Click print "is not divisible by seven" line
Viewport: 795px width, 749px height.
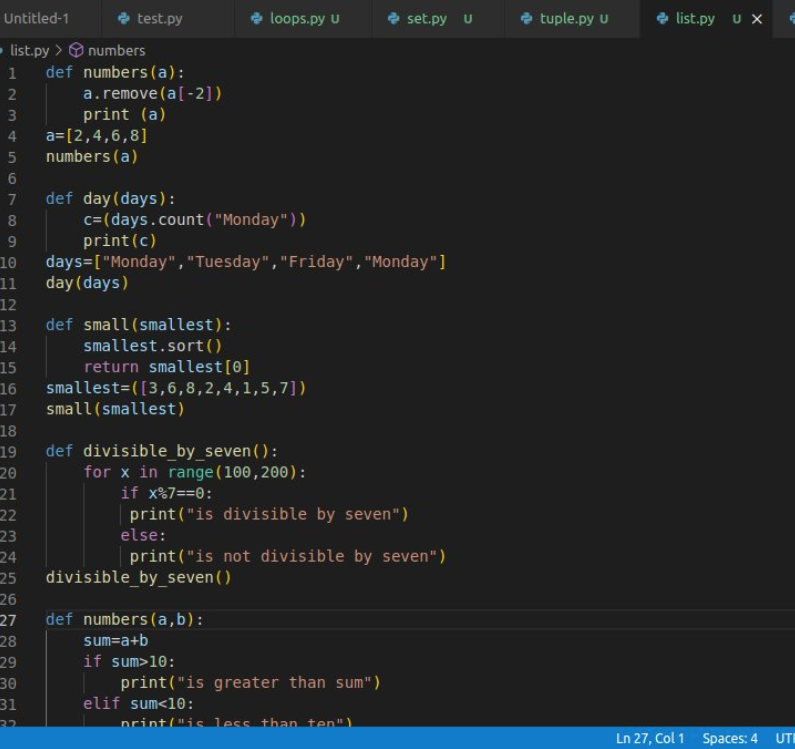point(287,556)
